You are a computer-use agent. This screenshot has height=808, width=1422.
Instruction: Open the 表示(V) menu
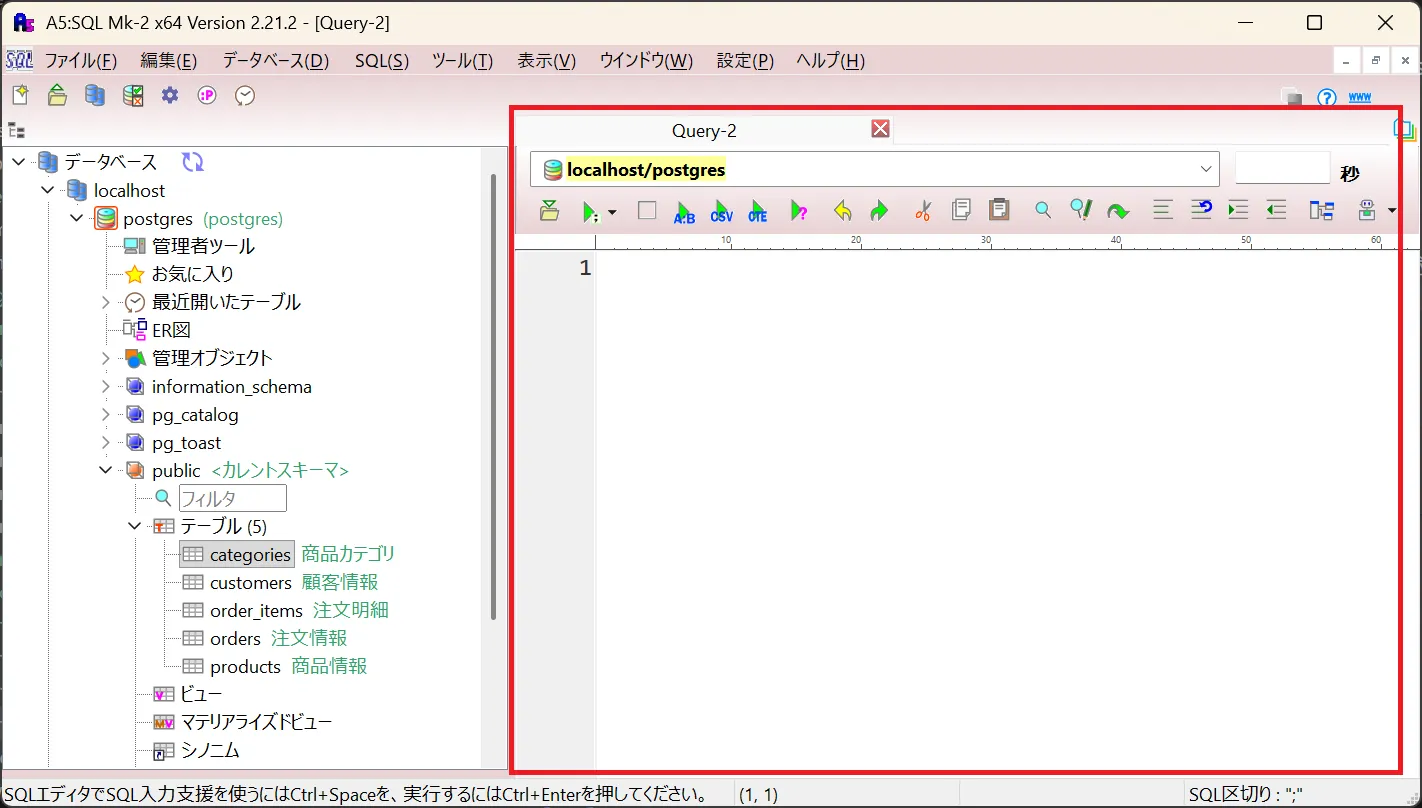pos(546,61)
